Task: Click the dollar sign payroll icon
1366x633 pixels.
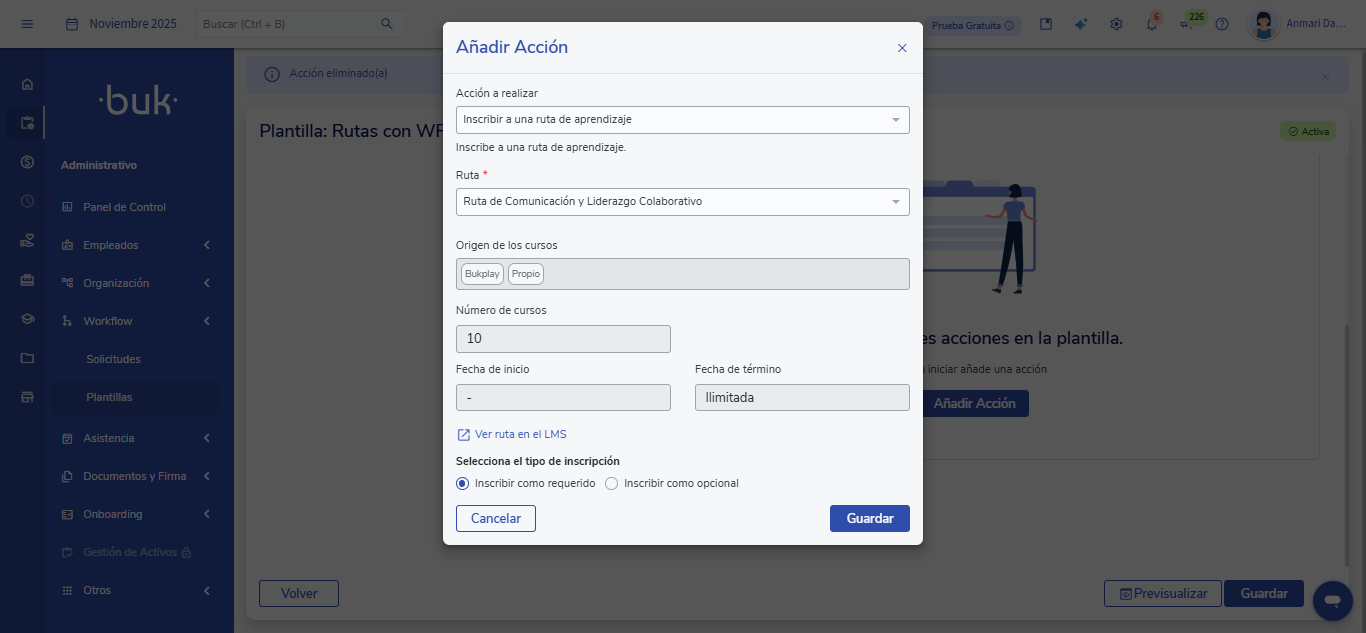Action: pyautogui.click(x=27, y=162)
